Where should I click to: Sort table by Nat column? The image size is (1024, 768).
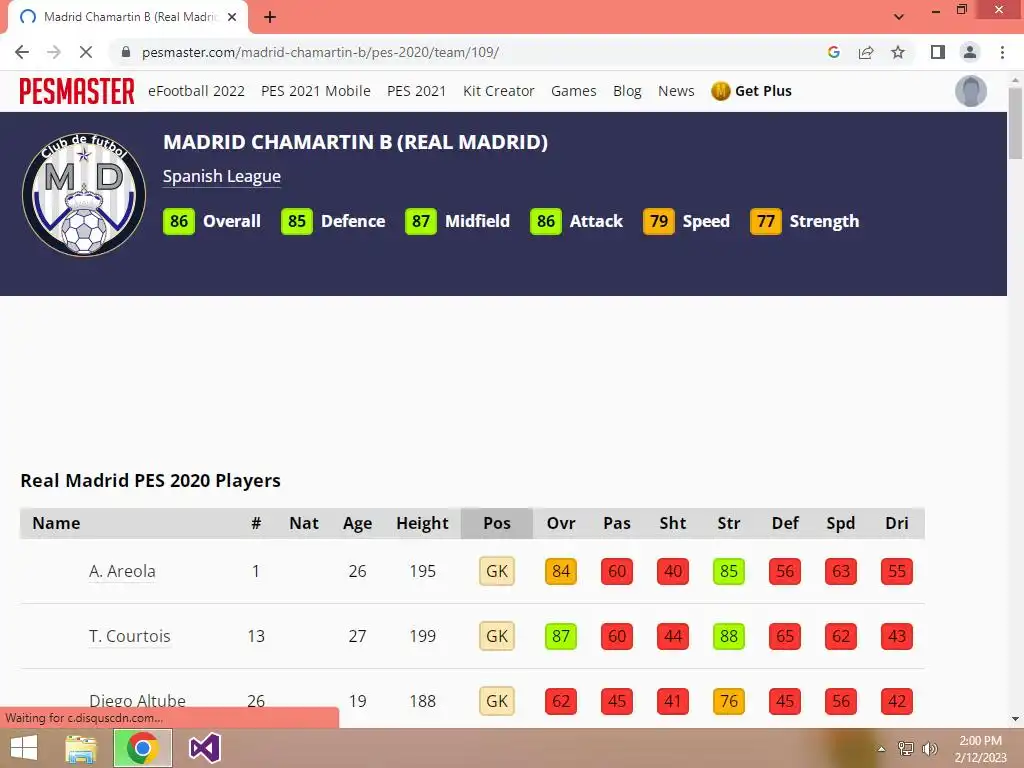click(304, 523)
